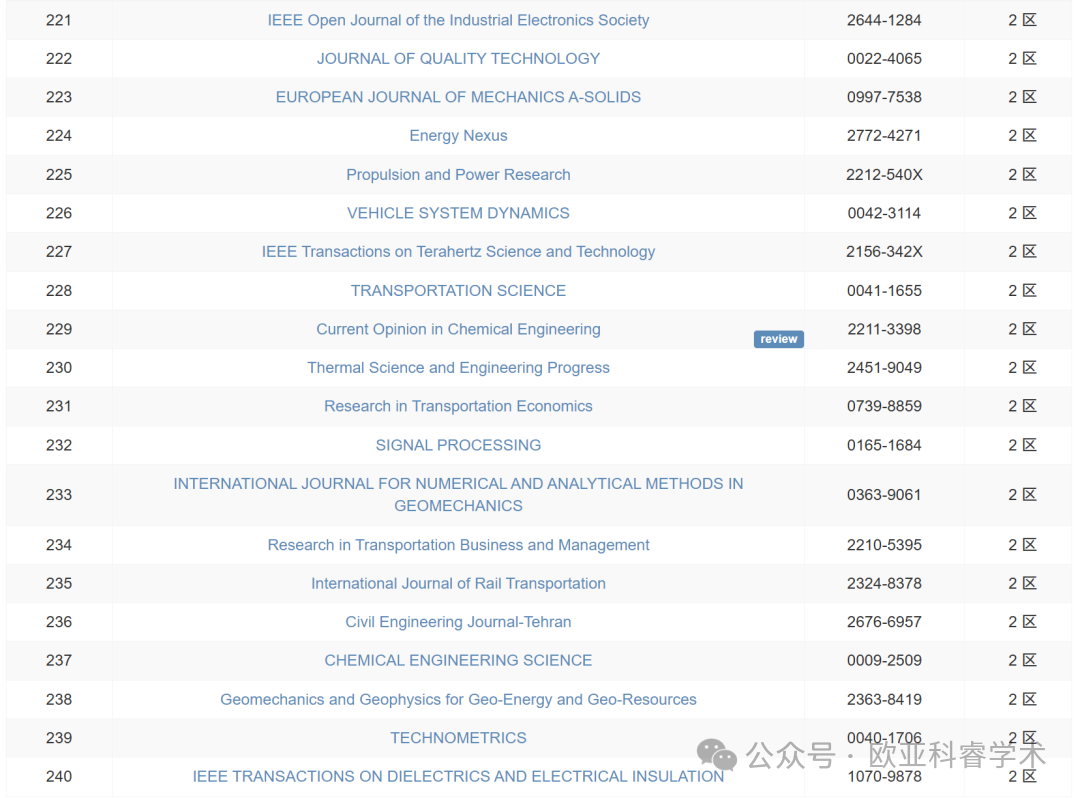Open Current Opinion in Chemical Engineering link

(x=458, y=329)
